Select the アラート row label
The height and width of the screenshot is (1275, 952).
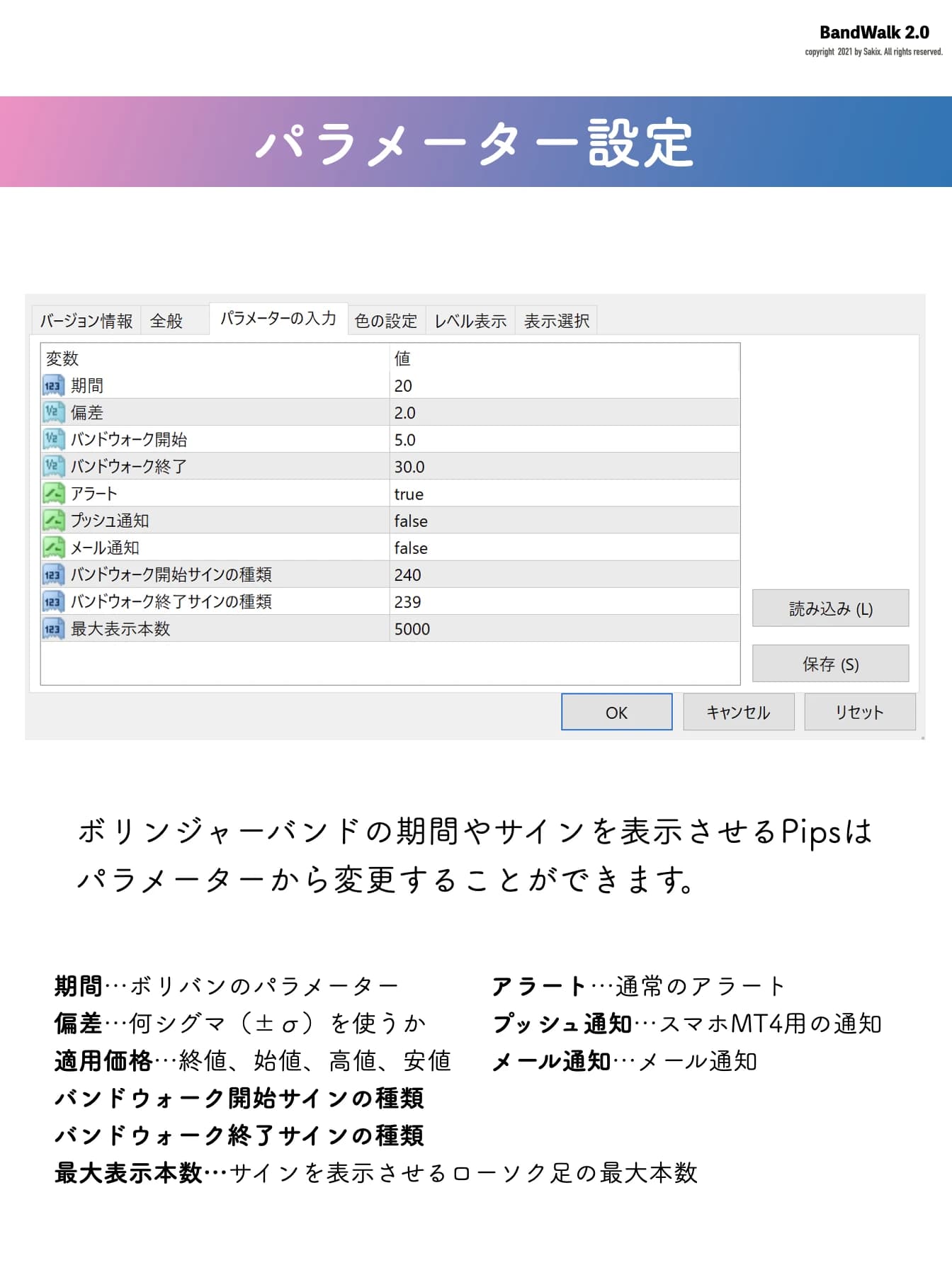(94, 493)
